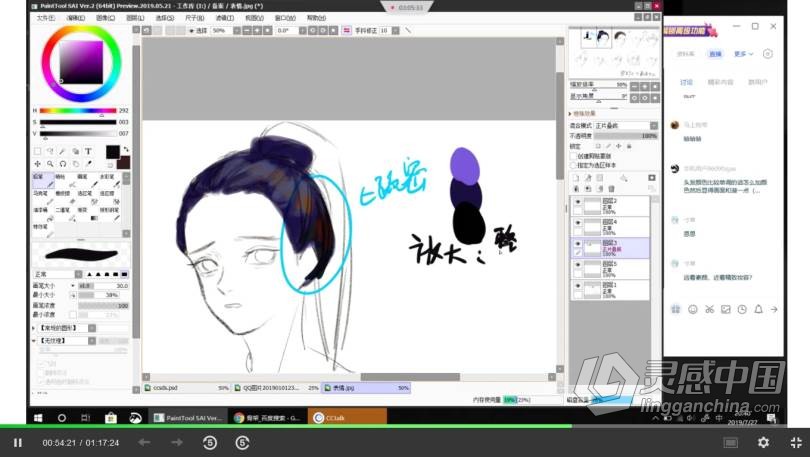810x457 pixels.
Task: Open the 手抖修正 stabilizer value dropdown
Action: pos(395,30)
